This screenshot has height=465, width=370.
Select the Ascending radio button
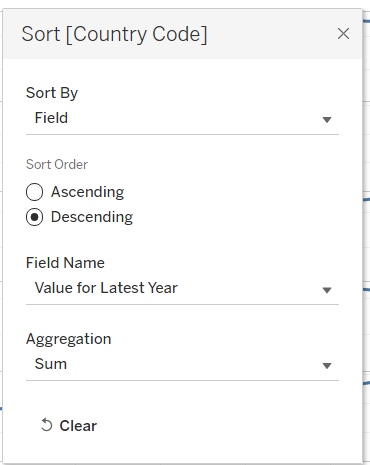(x=34, y=192)
